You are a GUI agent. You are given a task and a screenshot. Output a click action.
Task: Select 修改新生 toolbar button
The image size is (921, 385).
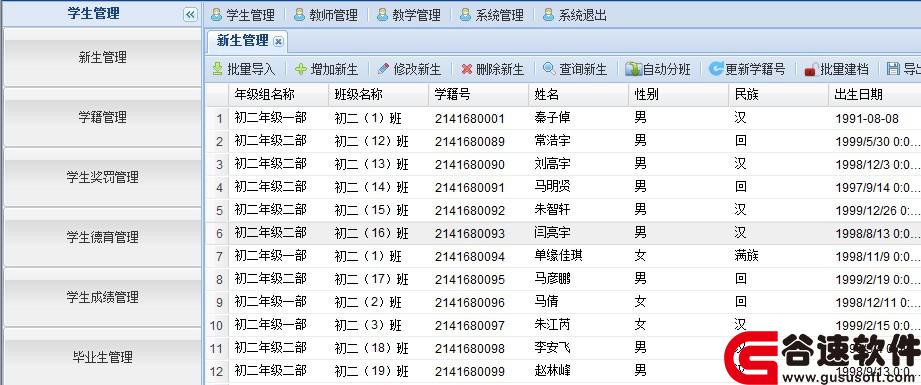[409, 69]
